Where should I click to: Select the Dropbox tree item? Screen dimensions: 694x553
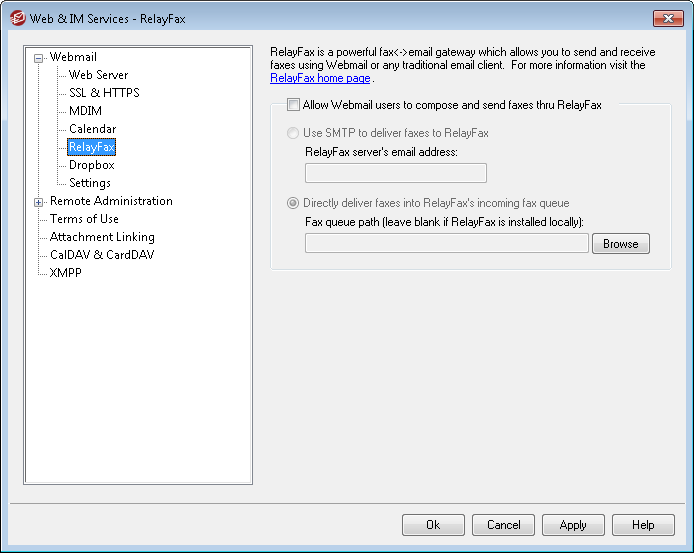pyautogui.click(x=91, y=165)
